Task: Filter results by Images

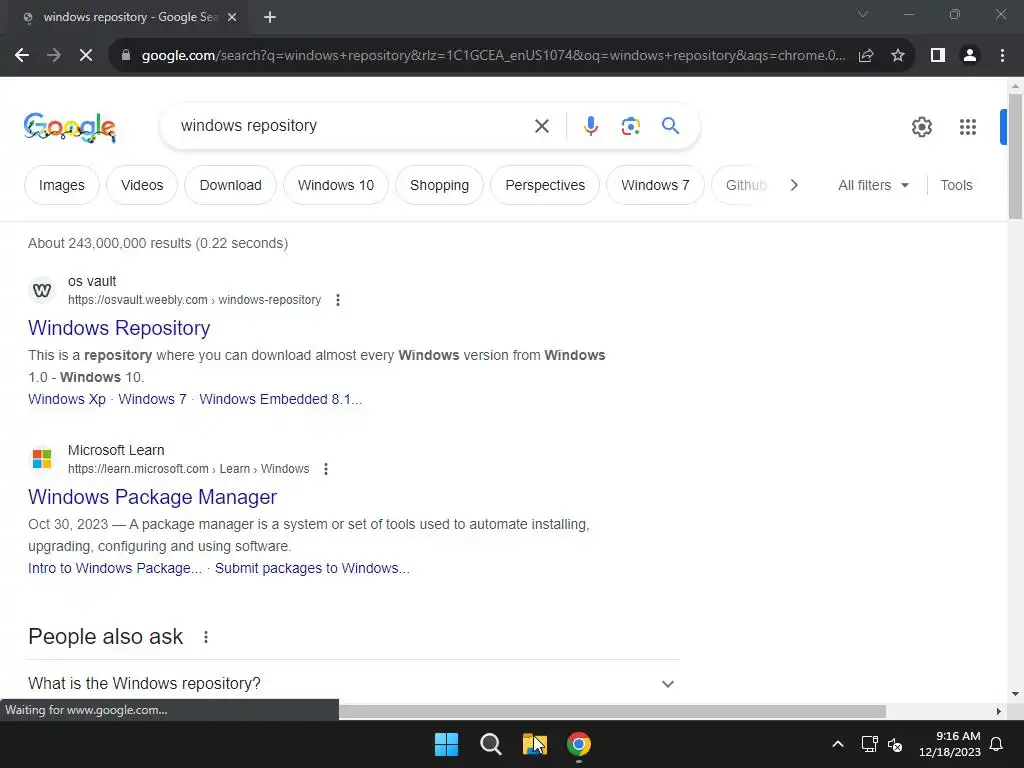Action: click(x=61, y=185)
